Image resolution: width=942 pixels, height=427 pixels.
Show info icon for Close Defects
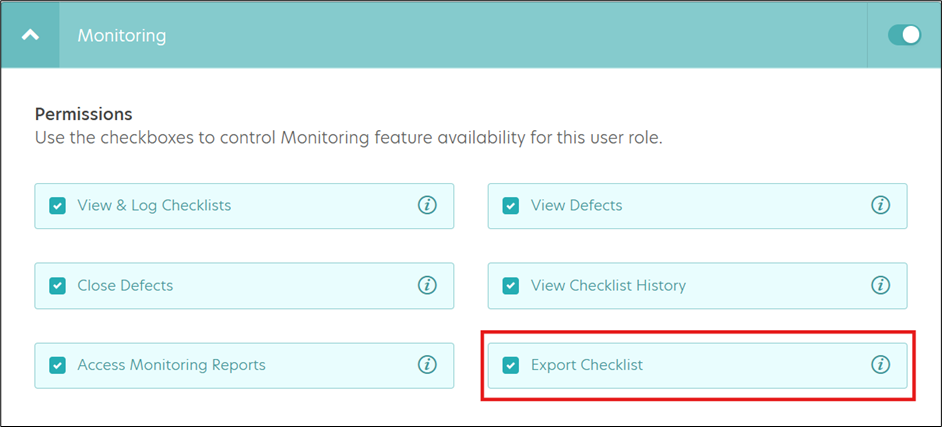(x=427, y=285)
